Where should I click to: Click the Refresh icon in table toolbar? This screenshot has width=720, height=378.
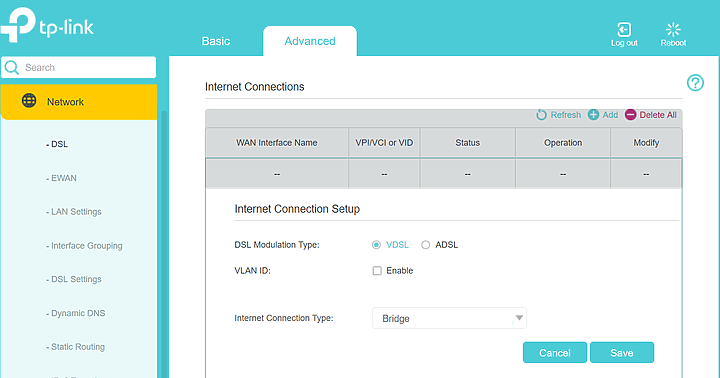pyautogui.click(x=541, y=115)
